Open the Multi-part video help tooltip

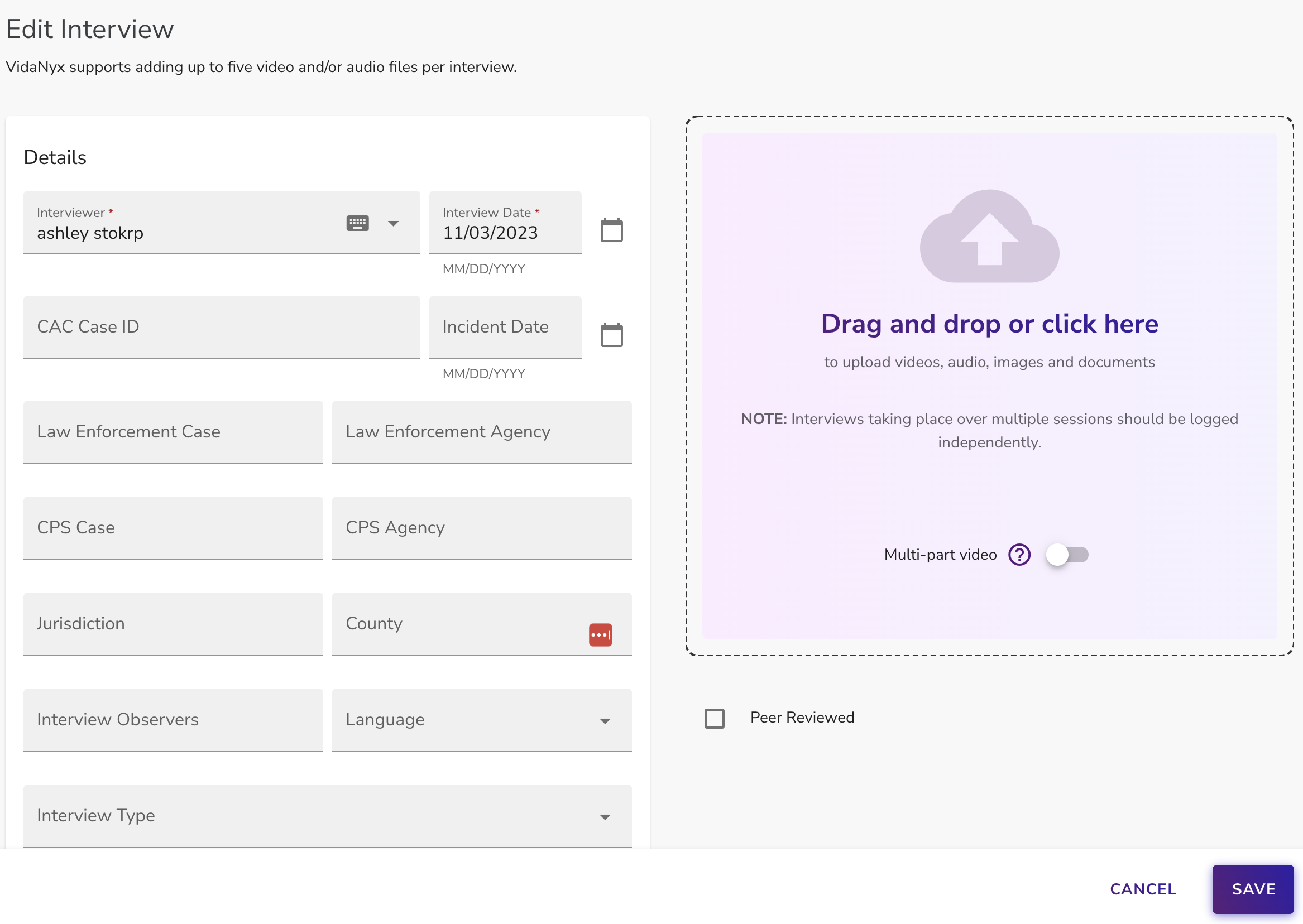pyautogui.click(x=1019, y=555)
